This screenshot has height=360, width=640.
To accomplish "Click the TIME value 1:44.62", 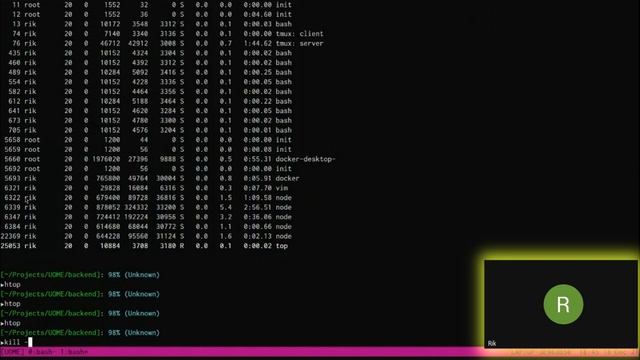I will (257, 43).
